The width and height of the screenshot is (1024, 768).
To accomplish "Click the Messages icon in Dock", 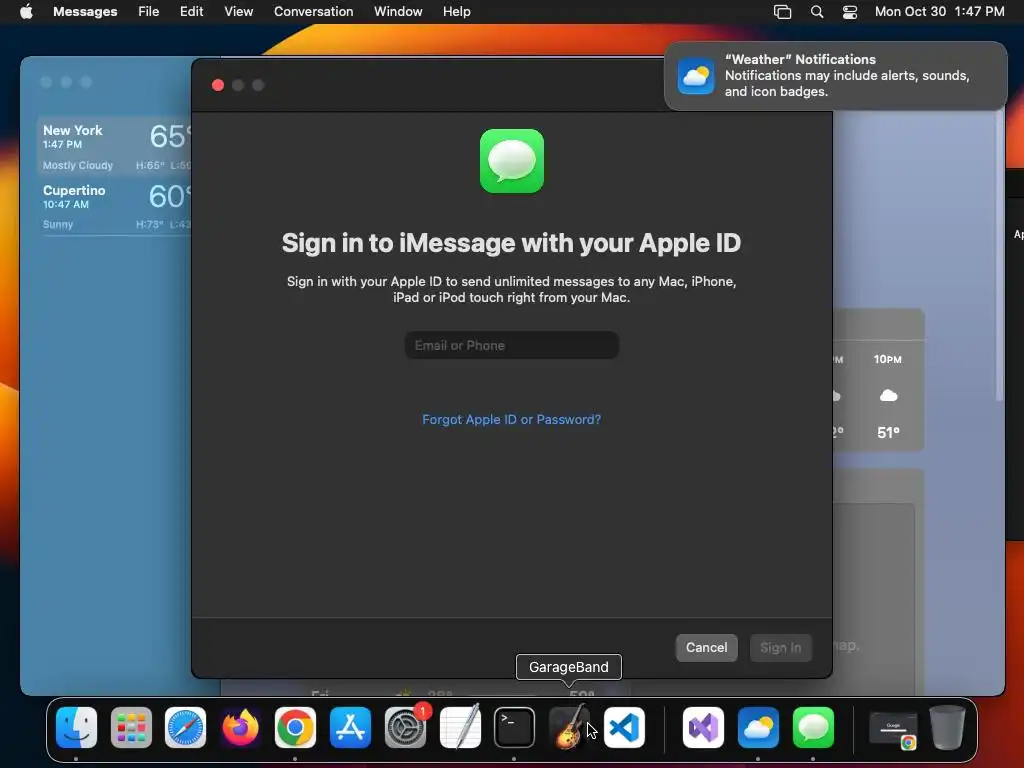I will point(813,727).
